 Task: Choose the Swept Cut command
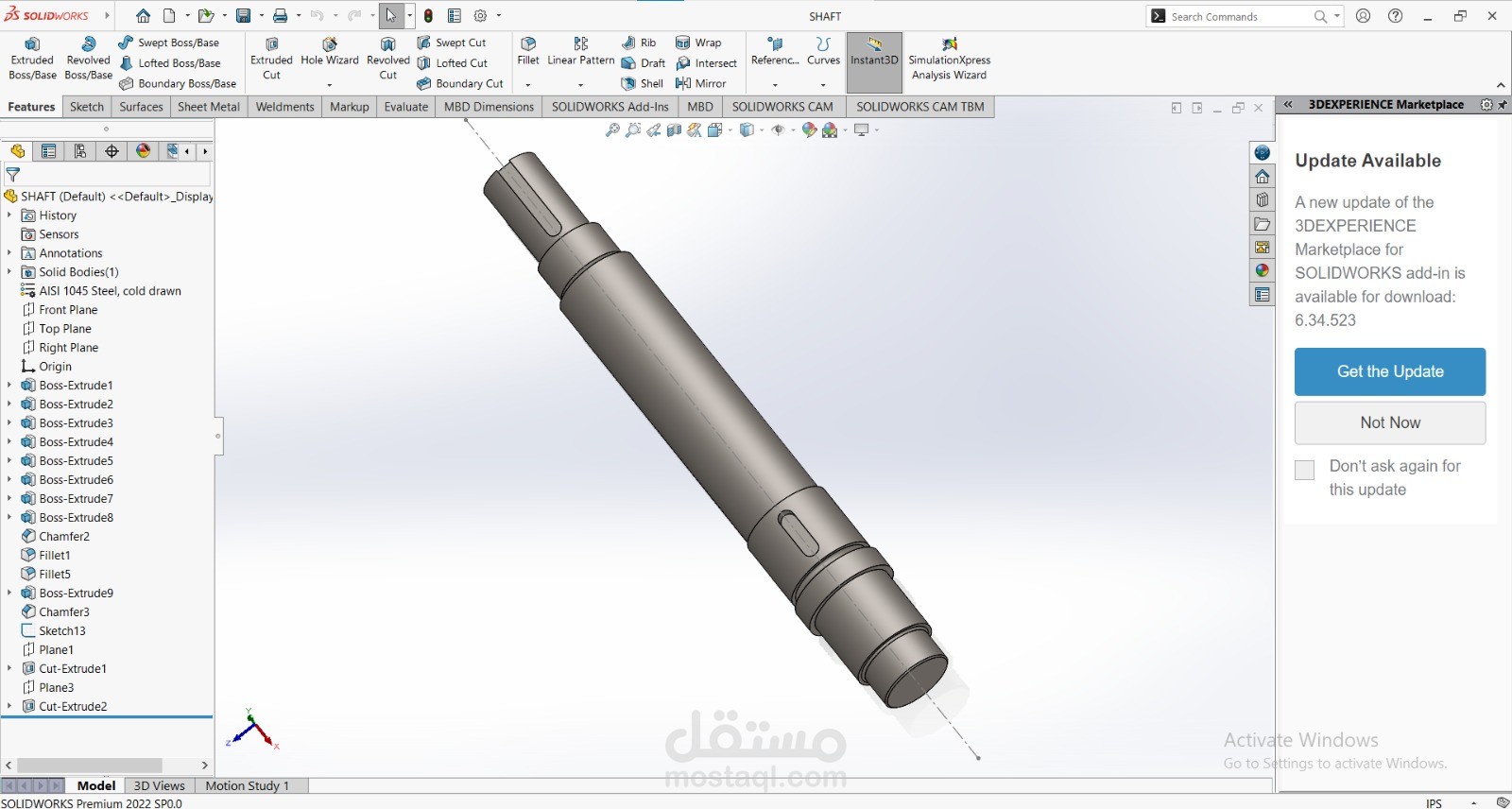point(451,43)
